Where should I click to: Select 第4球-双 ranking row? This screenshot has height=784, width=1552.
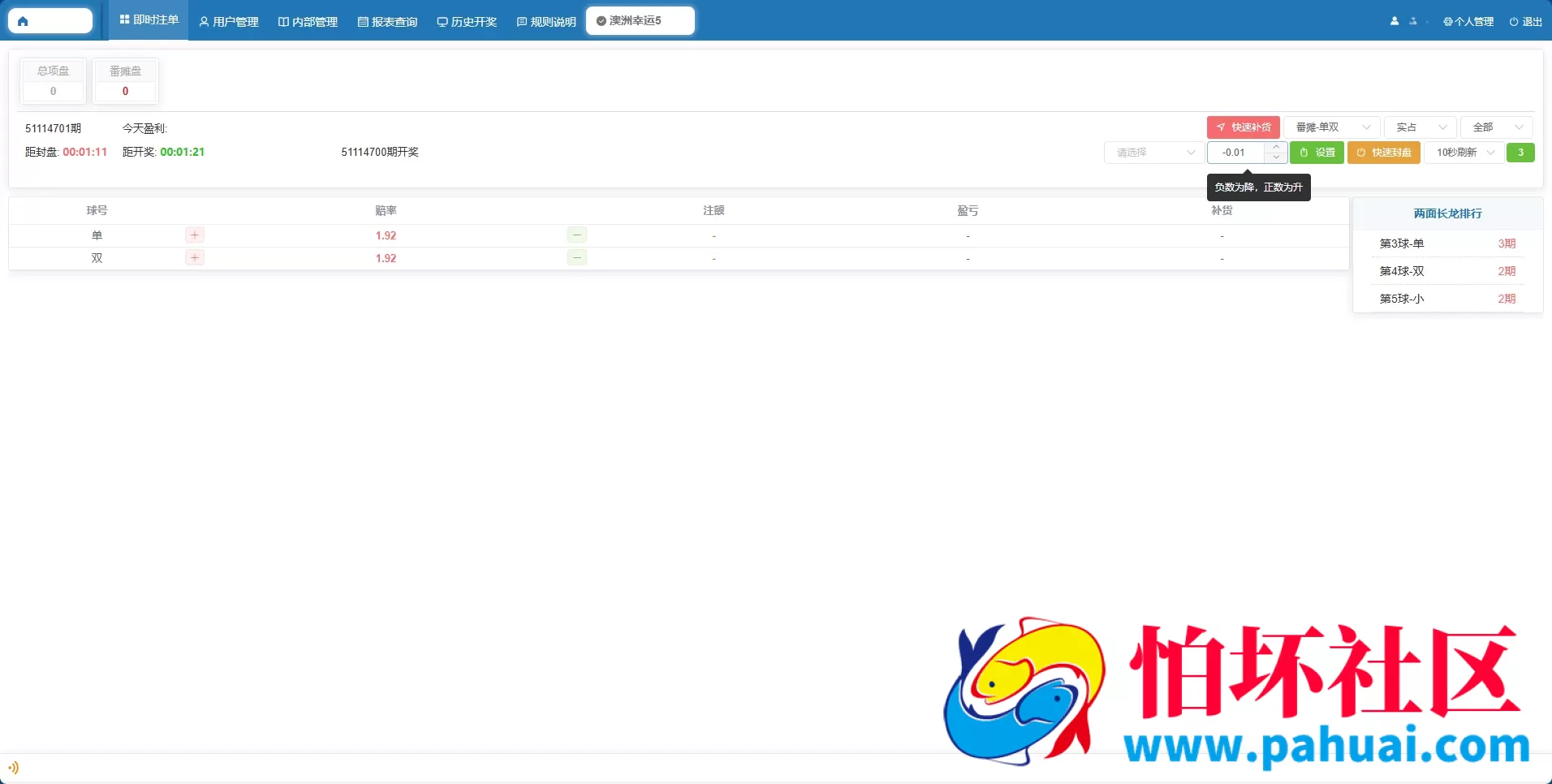click(1447, 271)
